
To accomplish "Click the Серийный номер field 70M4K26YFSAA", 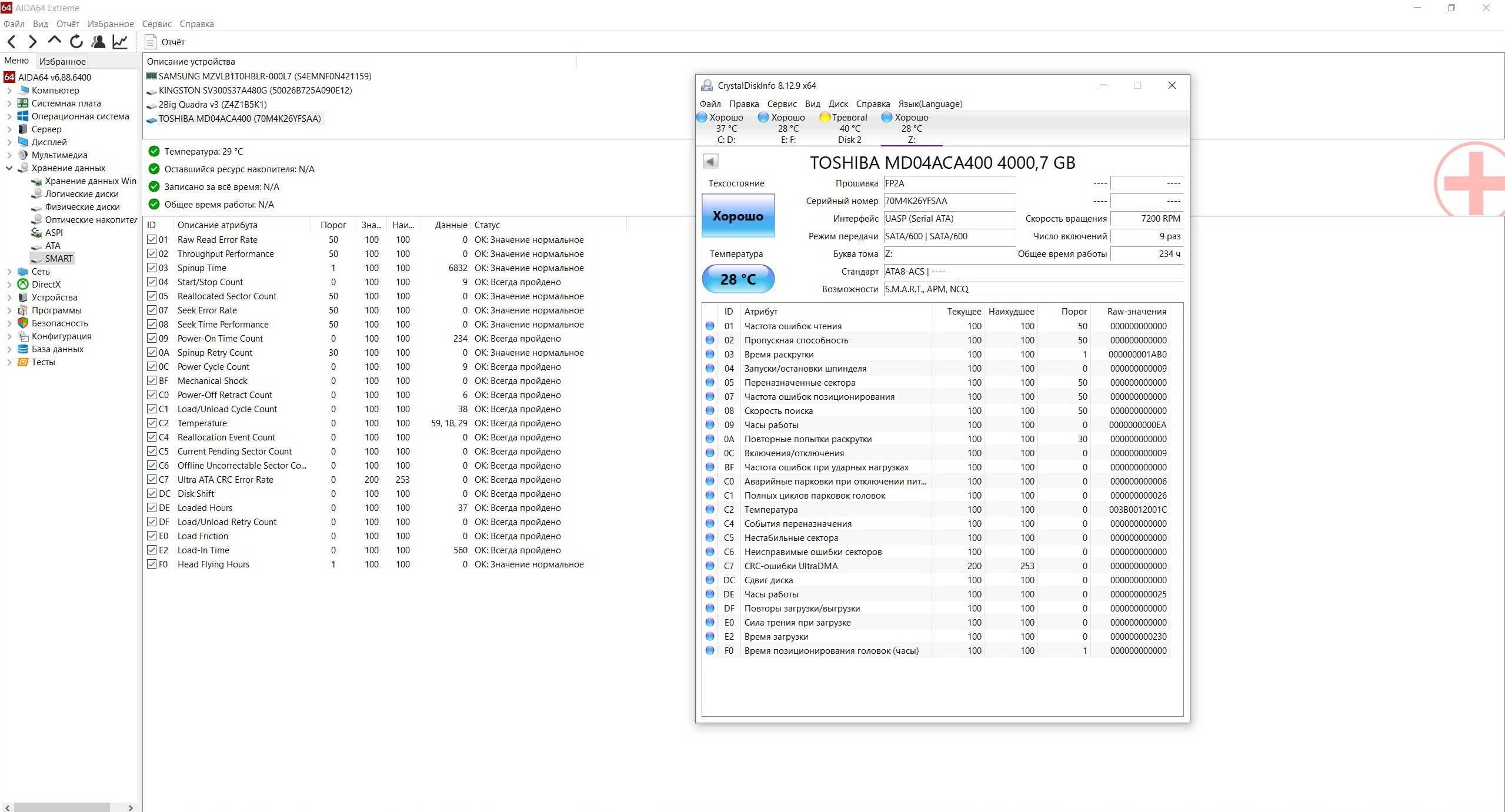I will tap(949, 201).
